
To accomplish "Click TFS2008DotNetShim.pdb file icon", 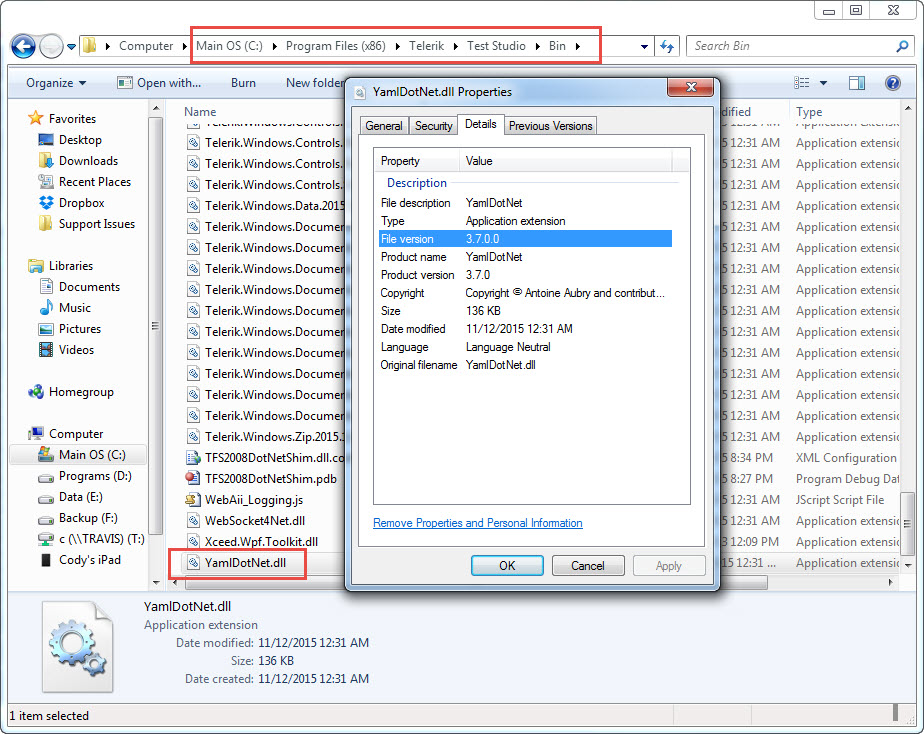I will click(193, 478).
